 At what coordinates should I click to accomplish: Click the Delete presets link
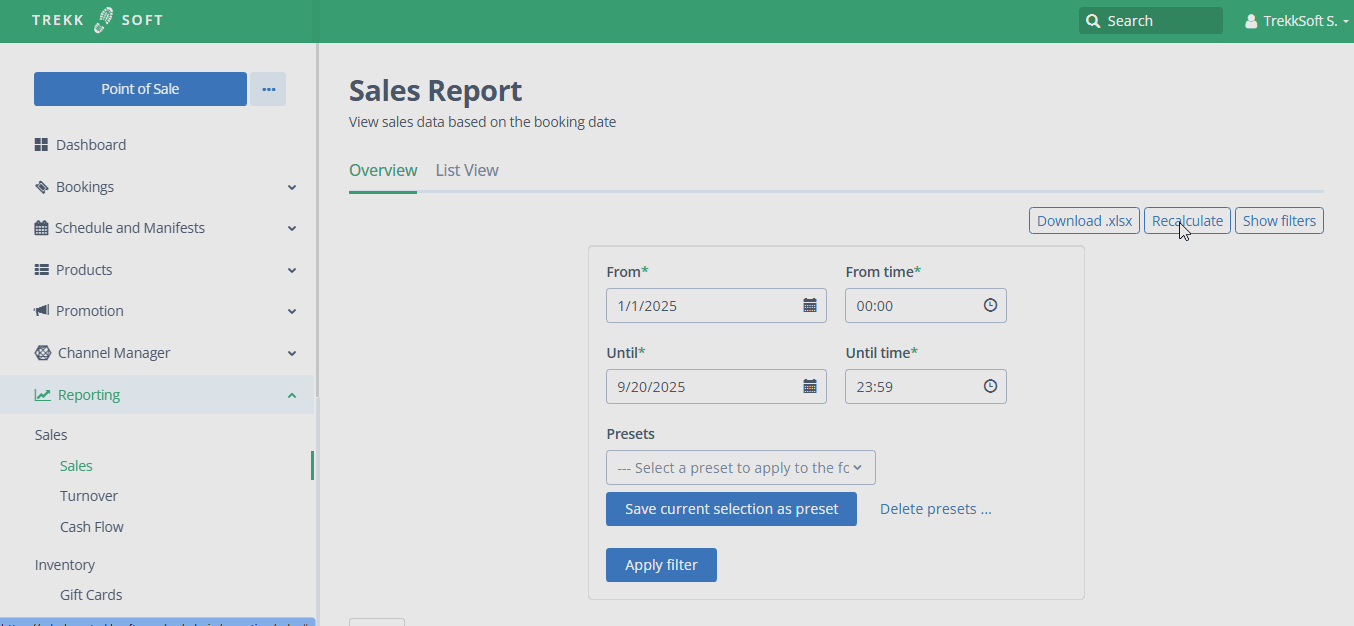[935, 509]
